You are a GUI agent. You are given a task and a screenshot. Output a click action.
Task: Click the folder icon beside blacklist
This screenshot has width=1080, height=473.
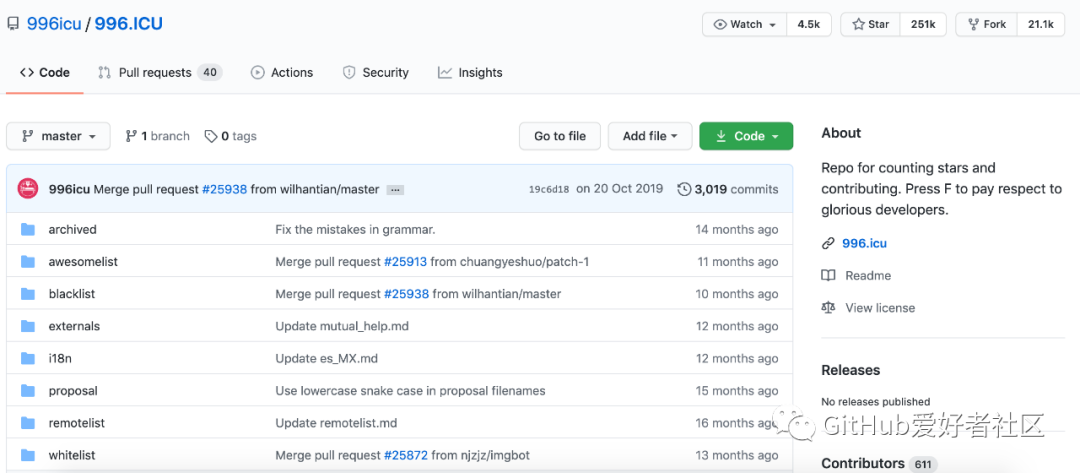click(x=28, y=294)
